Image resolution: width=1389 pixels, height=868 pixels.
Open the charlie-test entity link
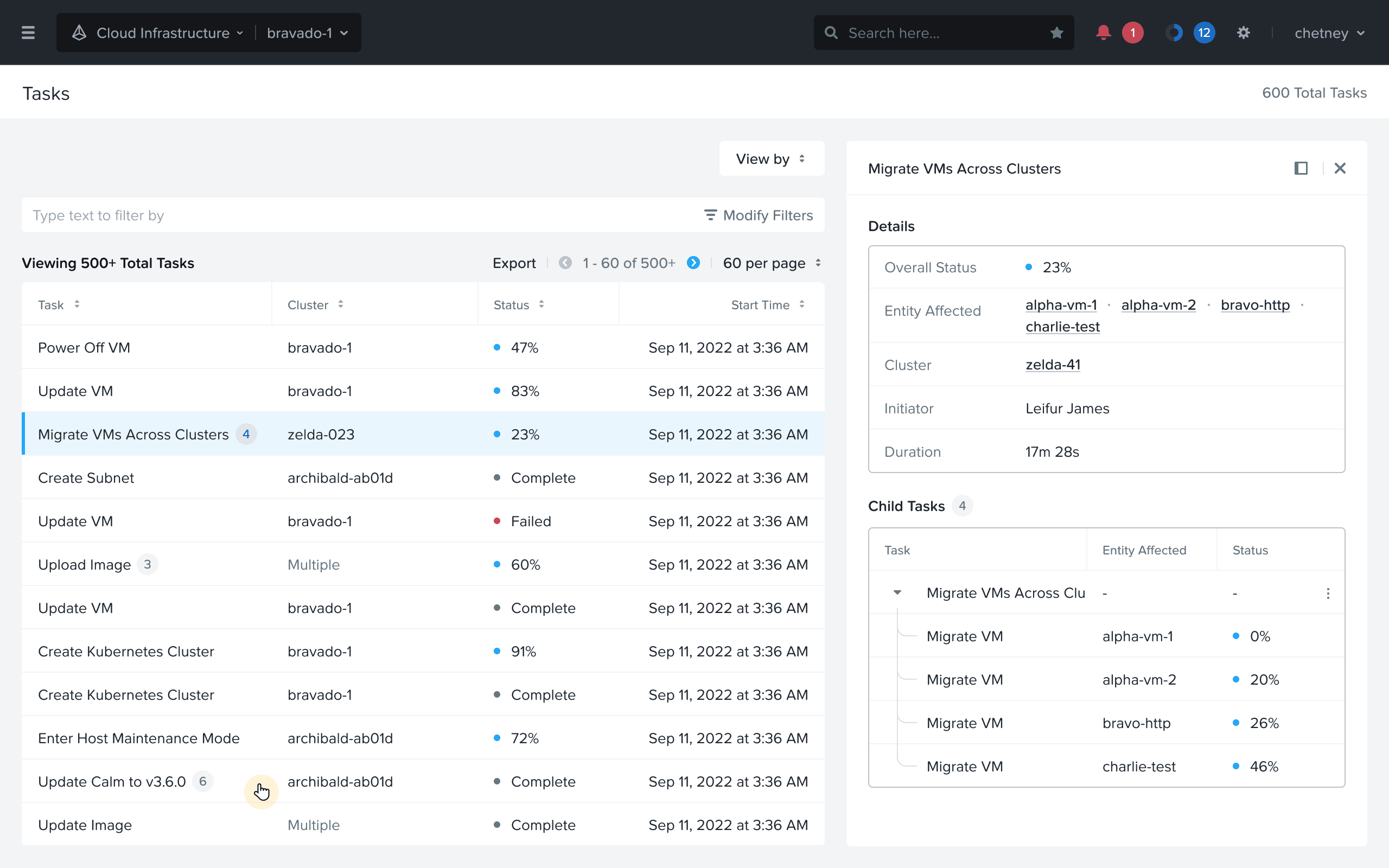pos(1062,327)
